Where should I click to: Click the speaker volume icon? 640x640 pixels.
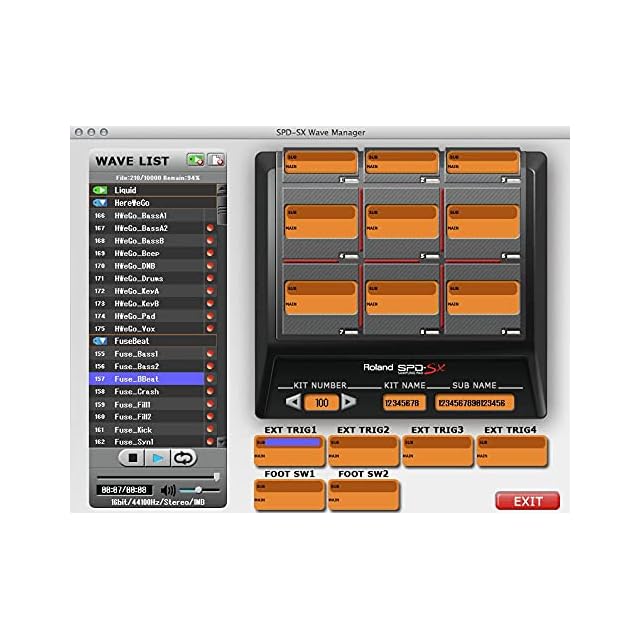tap(168, 490)
